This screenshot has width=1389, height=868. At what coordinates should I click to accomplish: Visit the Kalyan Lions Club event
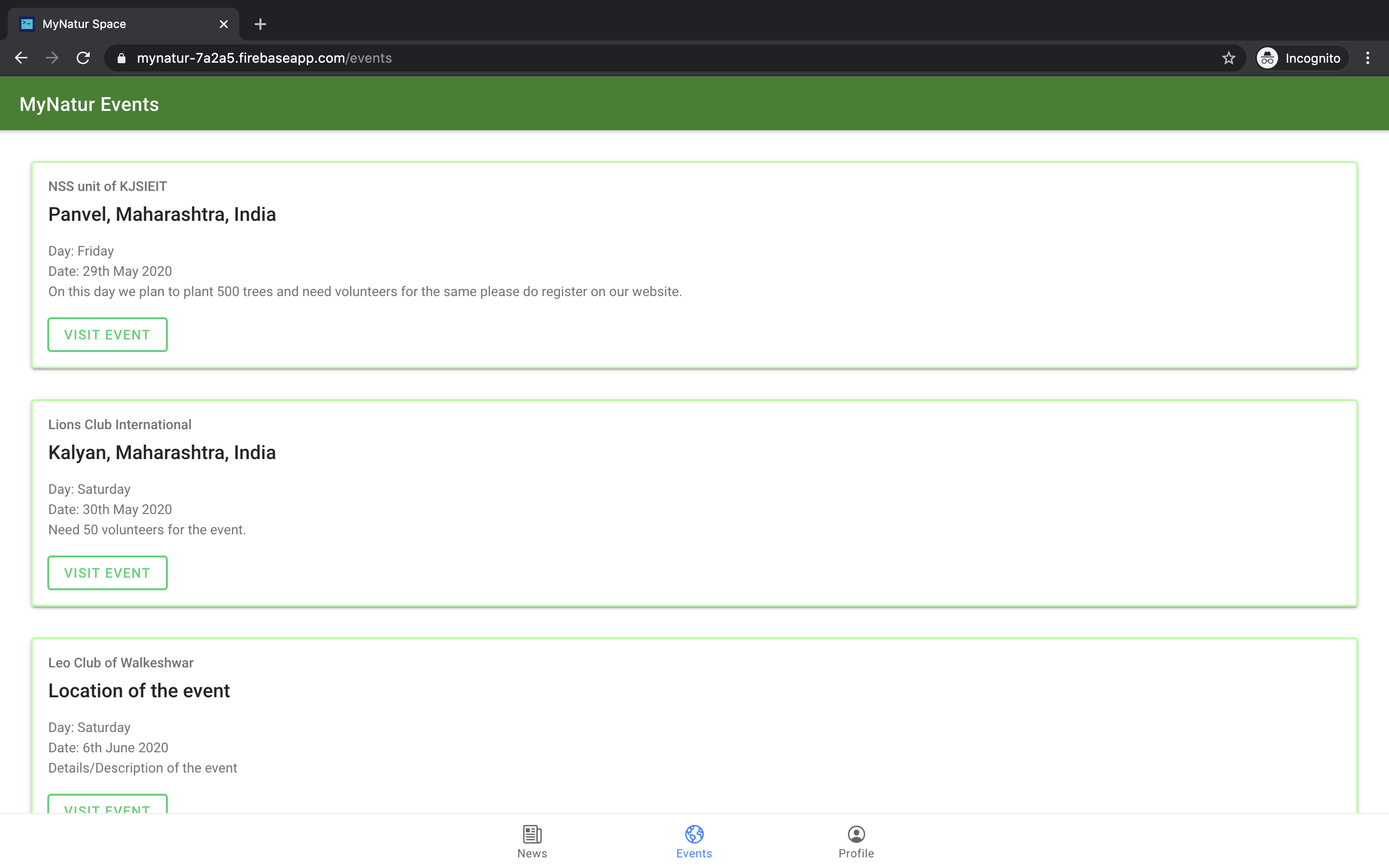coord(108,573)
